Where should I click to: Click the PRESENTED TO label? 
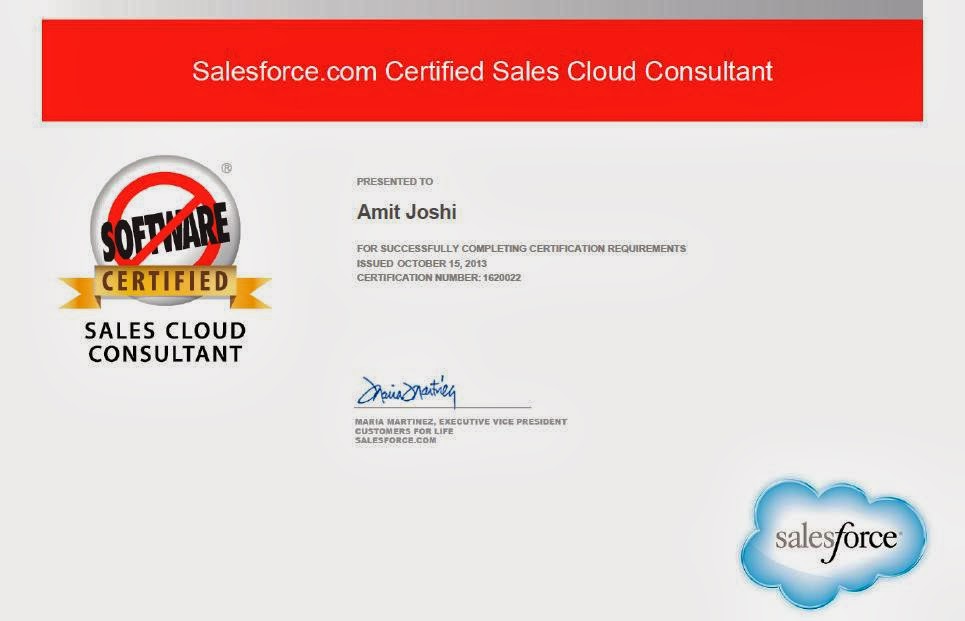pos(394,182)
